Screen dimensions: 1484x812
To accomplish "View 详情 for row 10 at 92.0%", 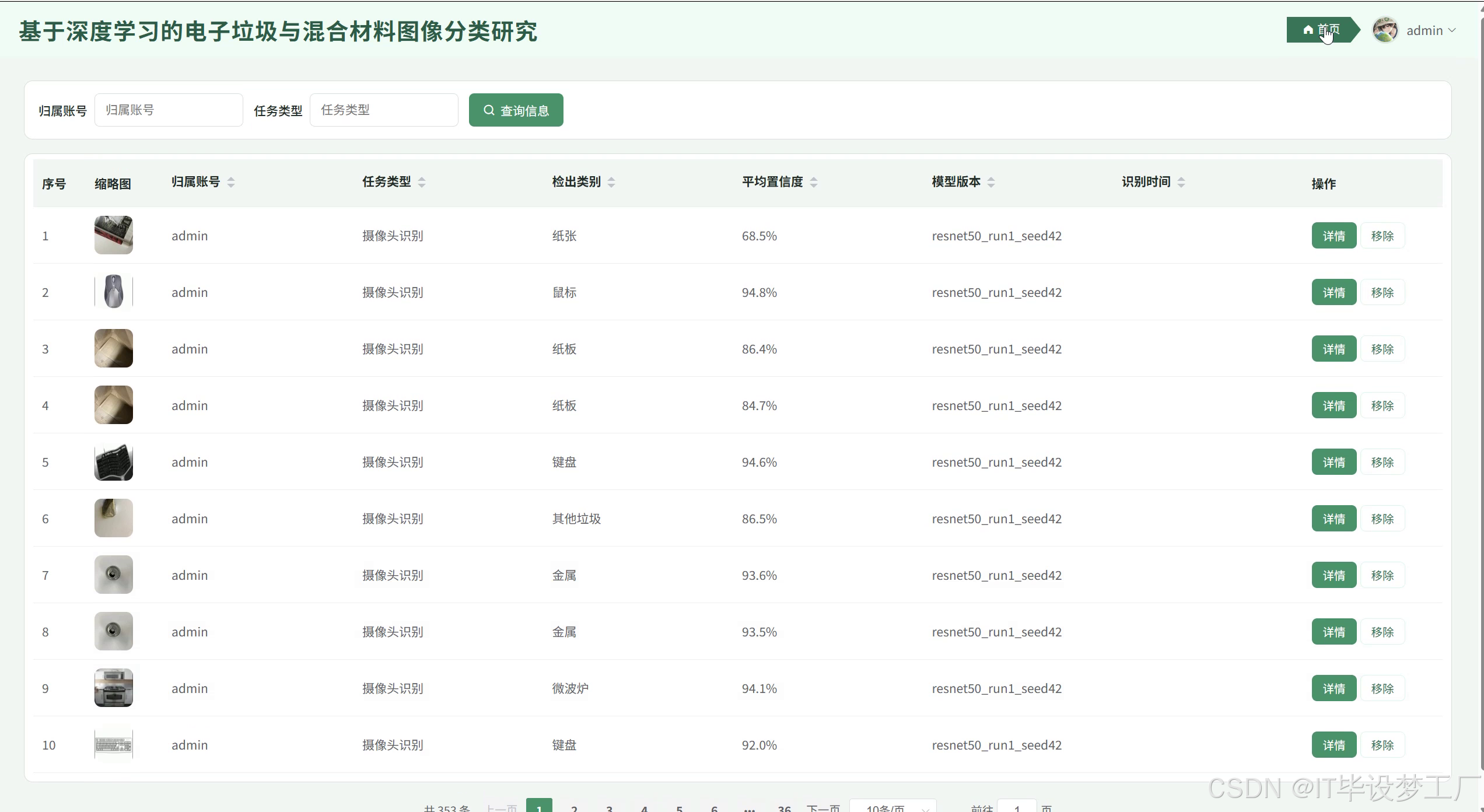I will tap(1334, 745).
